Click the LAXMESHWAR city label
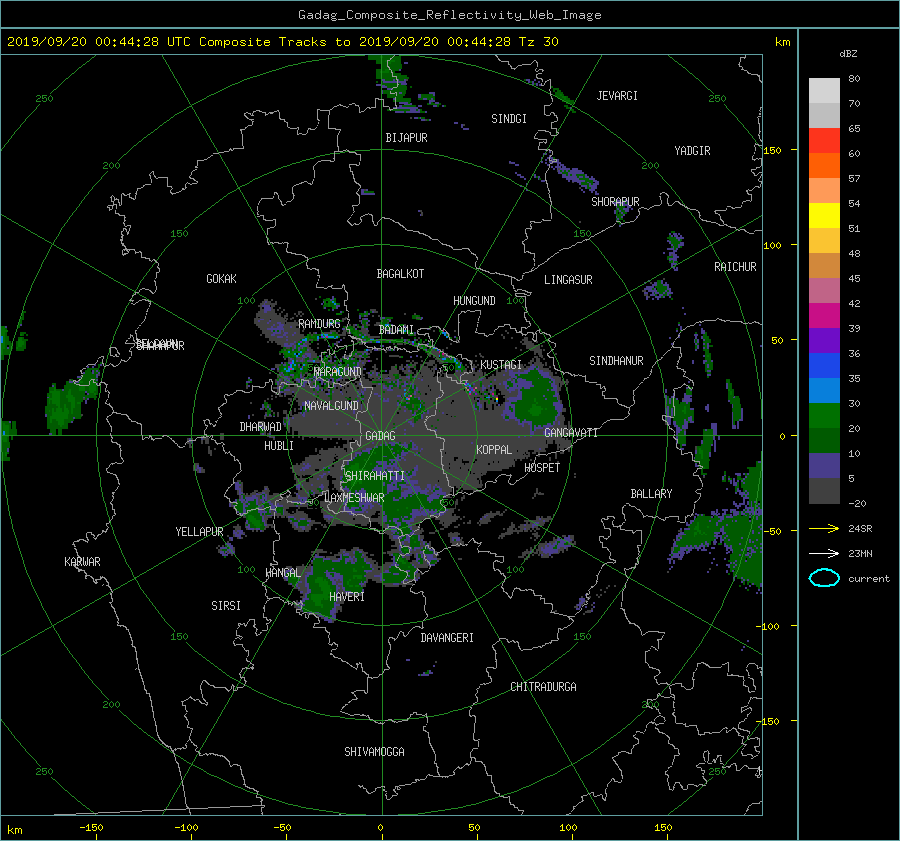This screenshot has width=900, height=841. [x=354, y=498]
